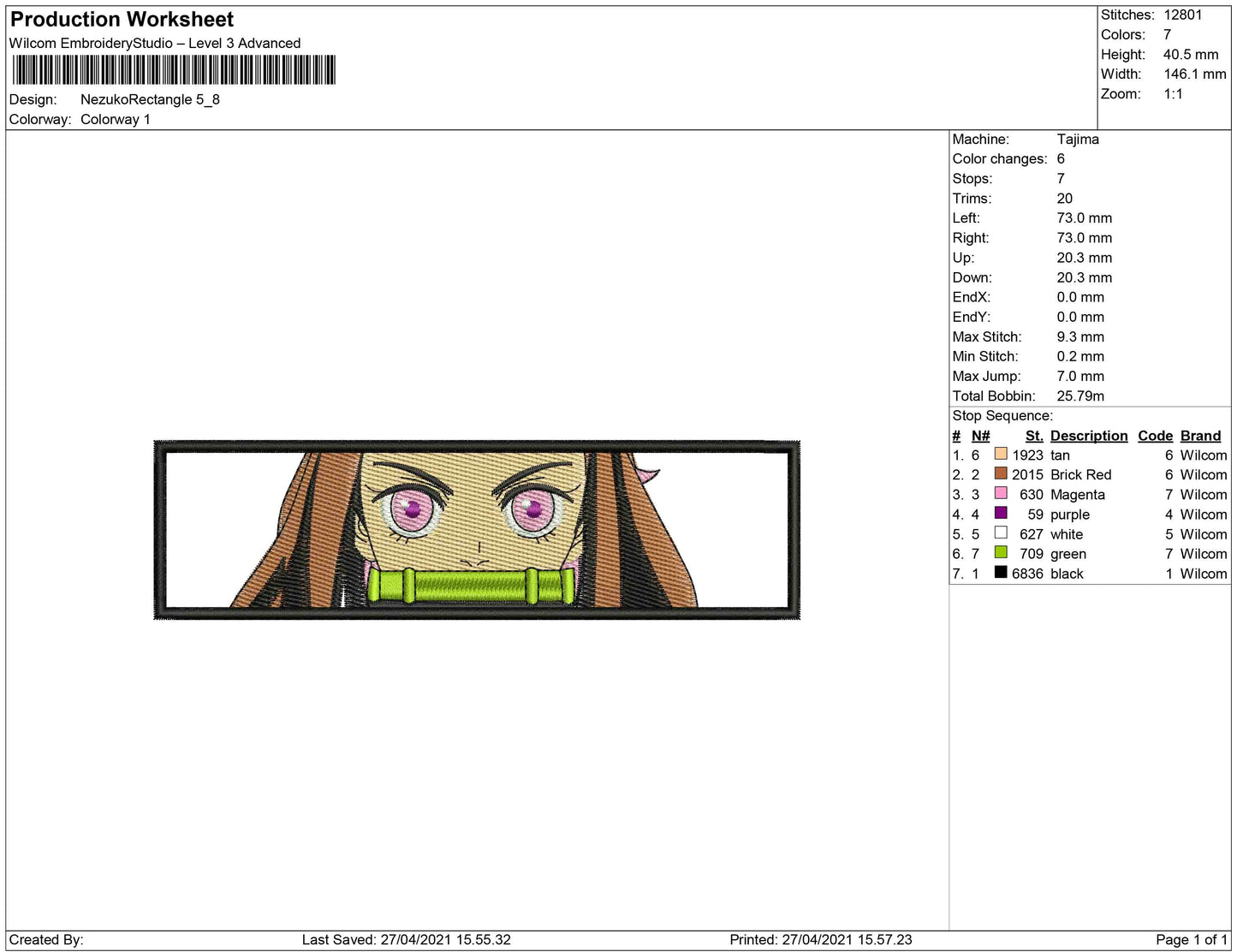Click the "Wilcom" brand in the black row
The image size is (1237, 952).
click(x=1204, y=574)
